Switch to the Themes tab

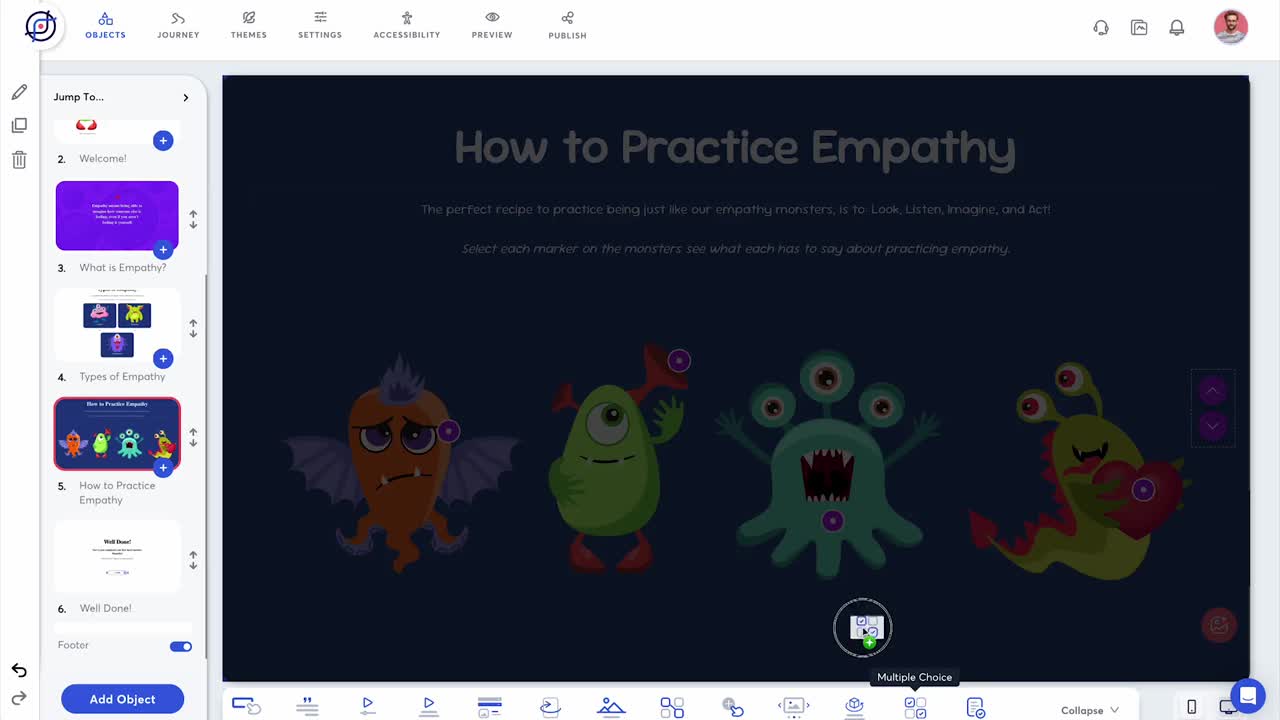249,25
